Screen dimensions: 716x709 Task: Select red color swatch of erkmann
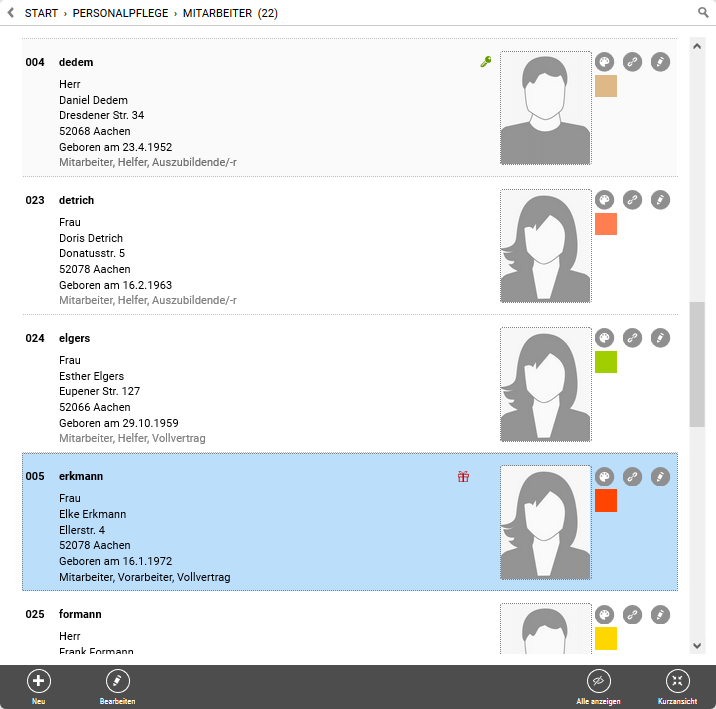tap(606, 500)
